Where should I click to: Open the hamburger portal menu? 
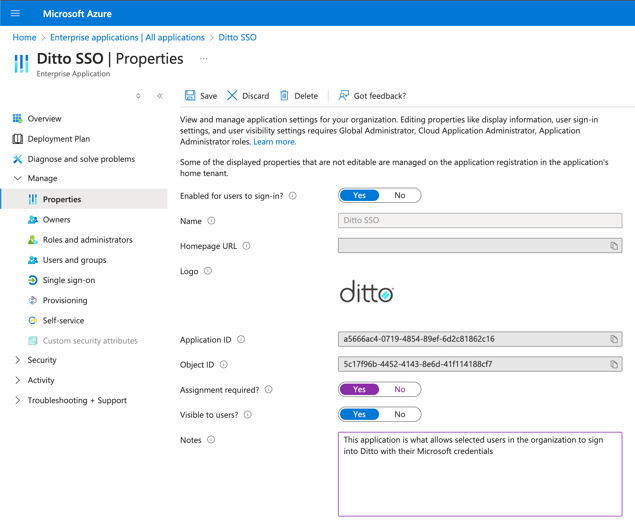click(15, 13)
